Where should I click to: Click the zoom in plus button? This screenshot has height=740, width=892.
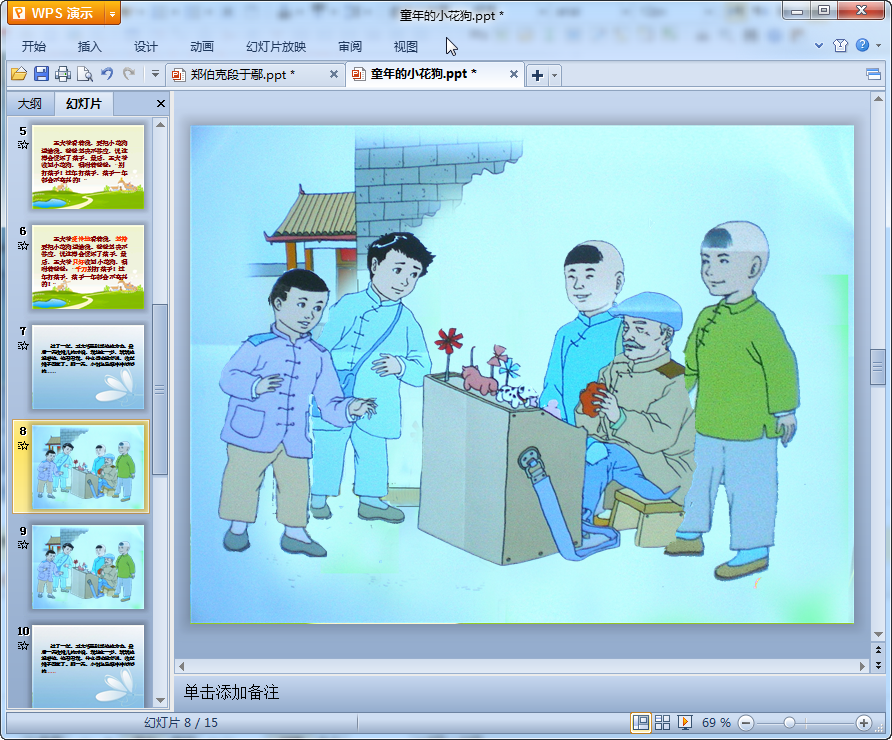pos(864,723)
